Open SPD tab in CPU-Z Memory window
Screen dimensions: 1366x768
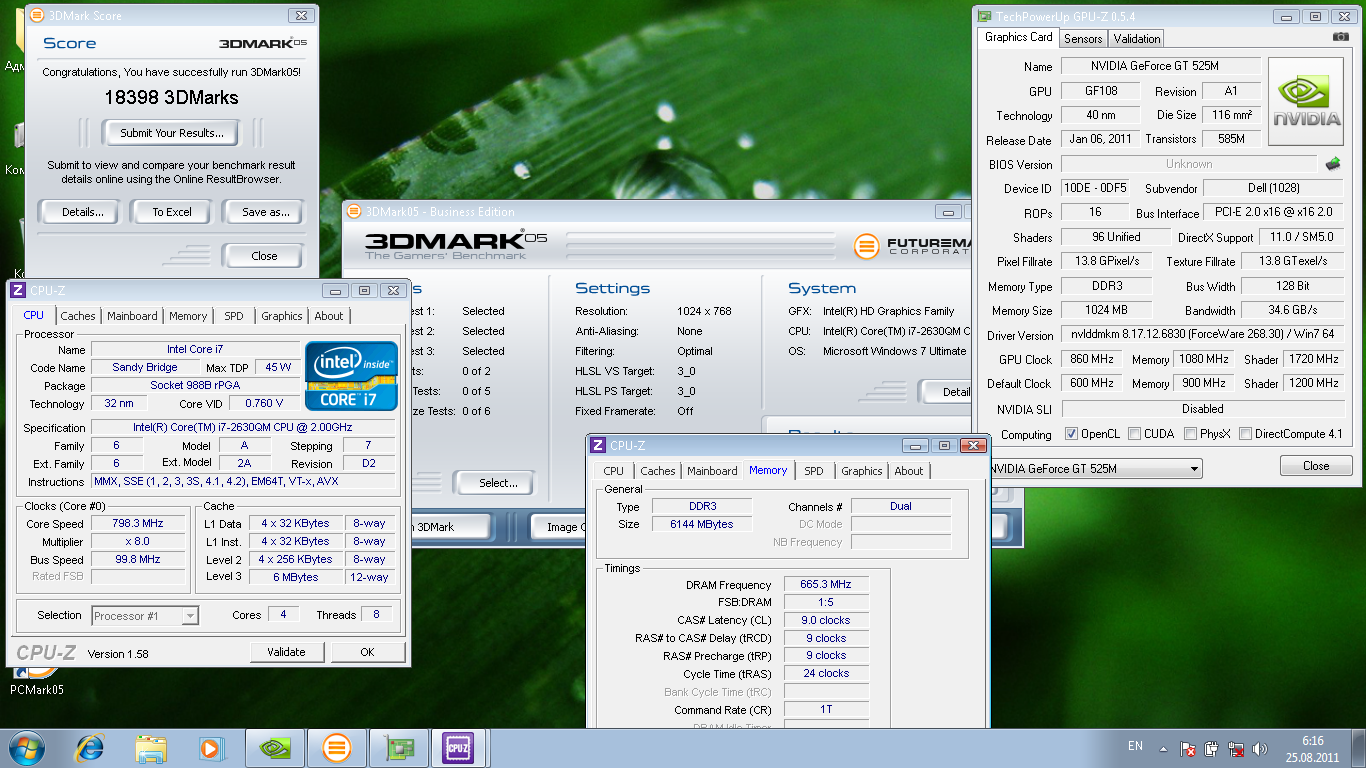(814, 471)
